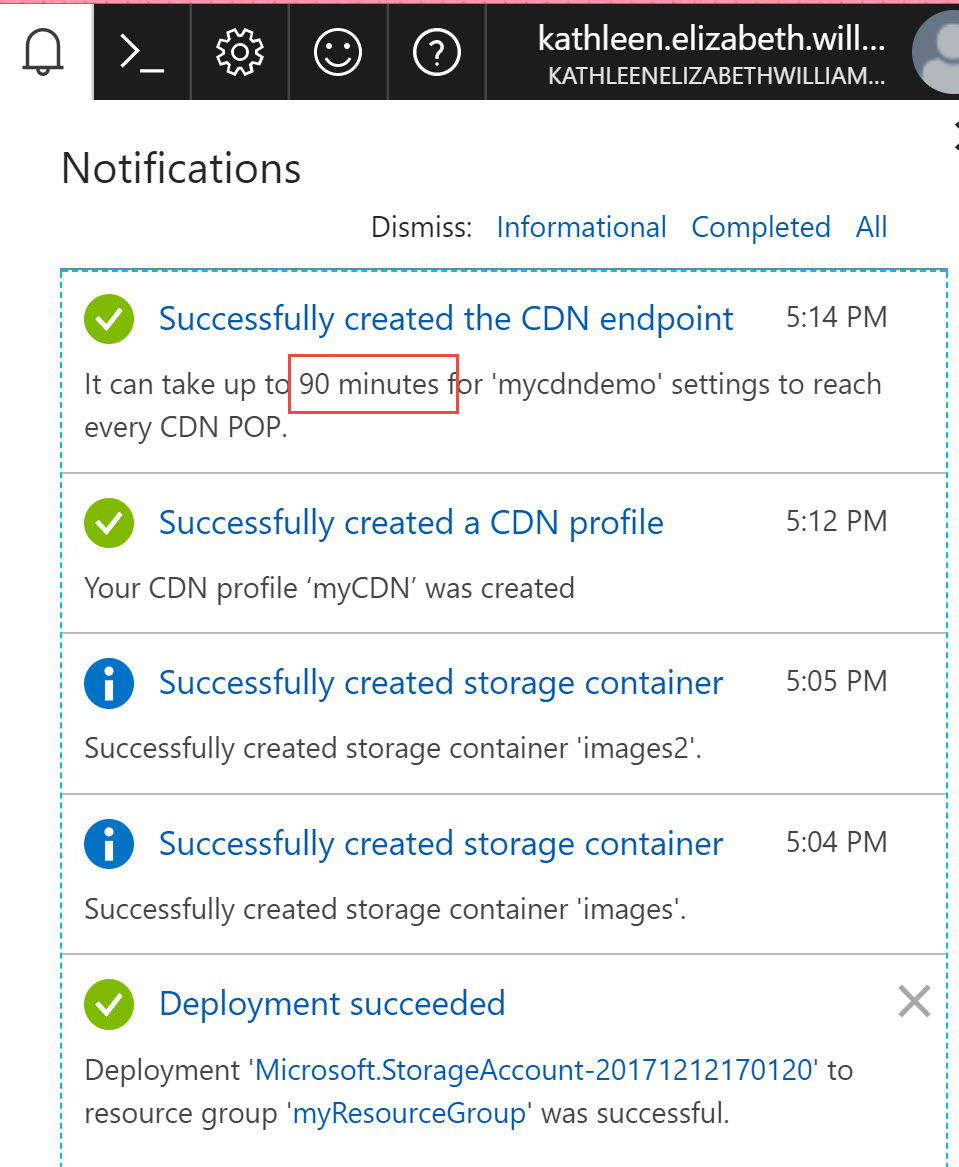Open the myResourceGroup resource group link
959x1167 pixels.
409,1113
